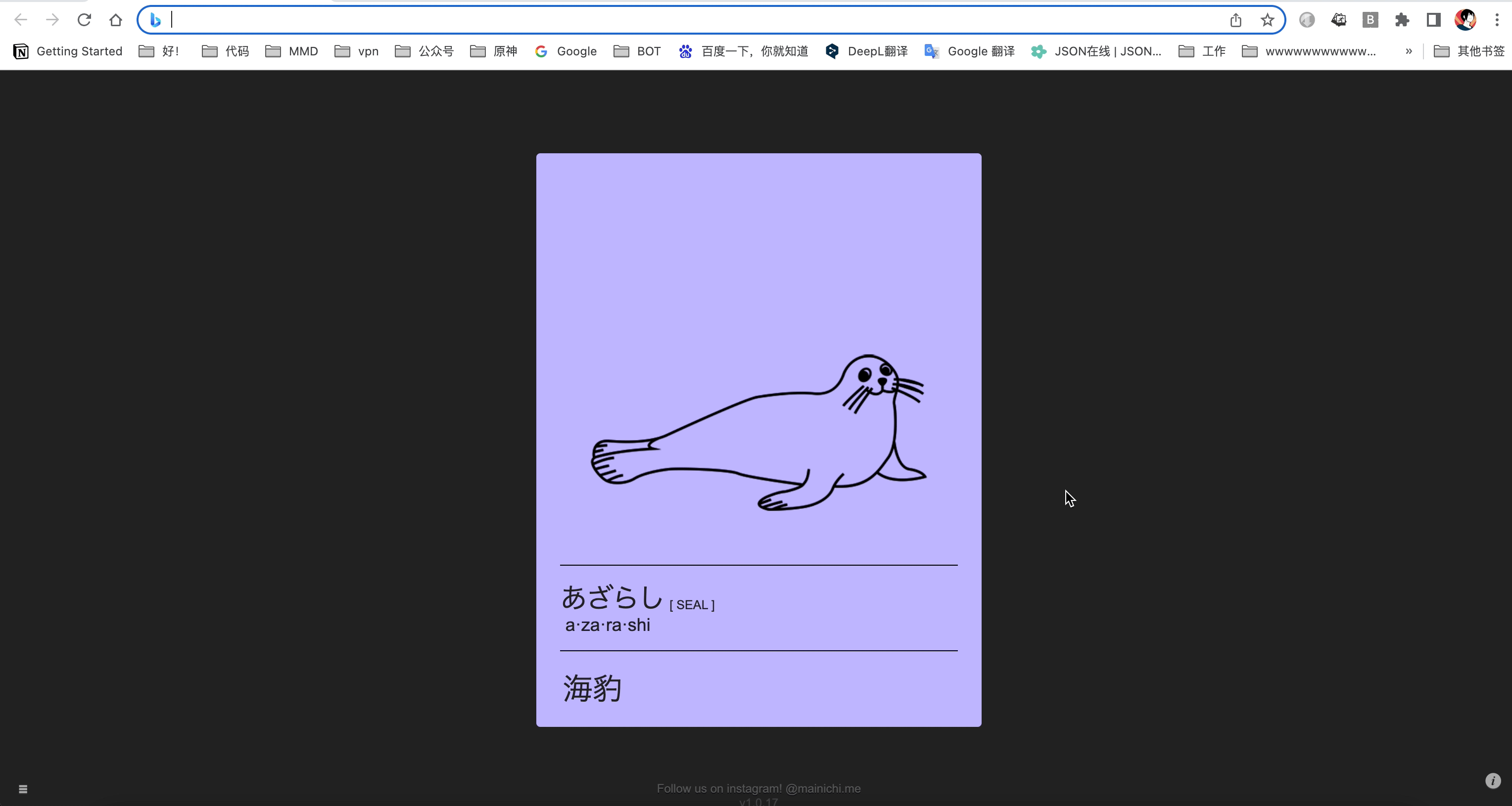Screen dimensions: 1512x806
Task: Open the Google 翻译 bookmark
Action: pos(970,51)
